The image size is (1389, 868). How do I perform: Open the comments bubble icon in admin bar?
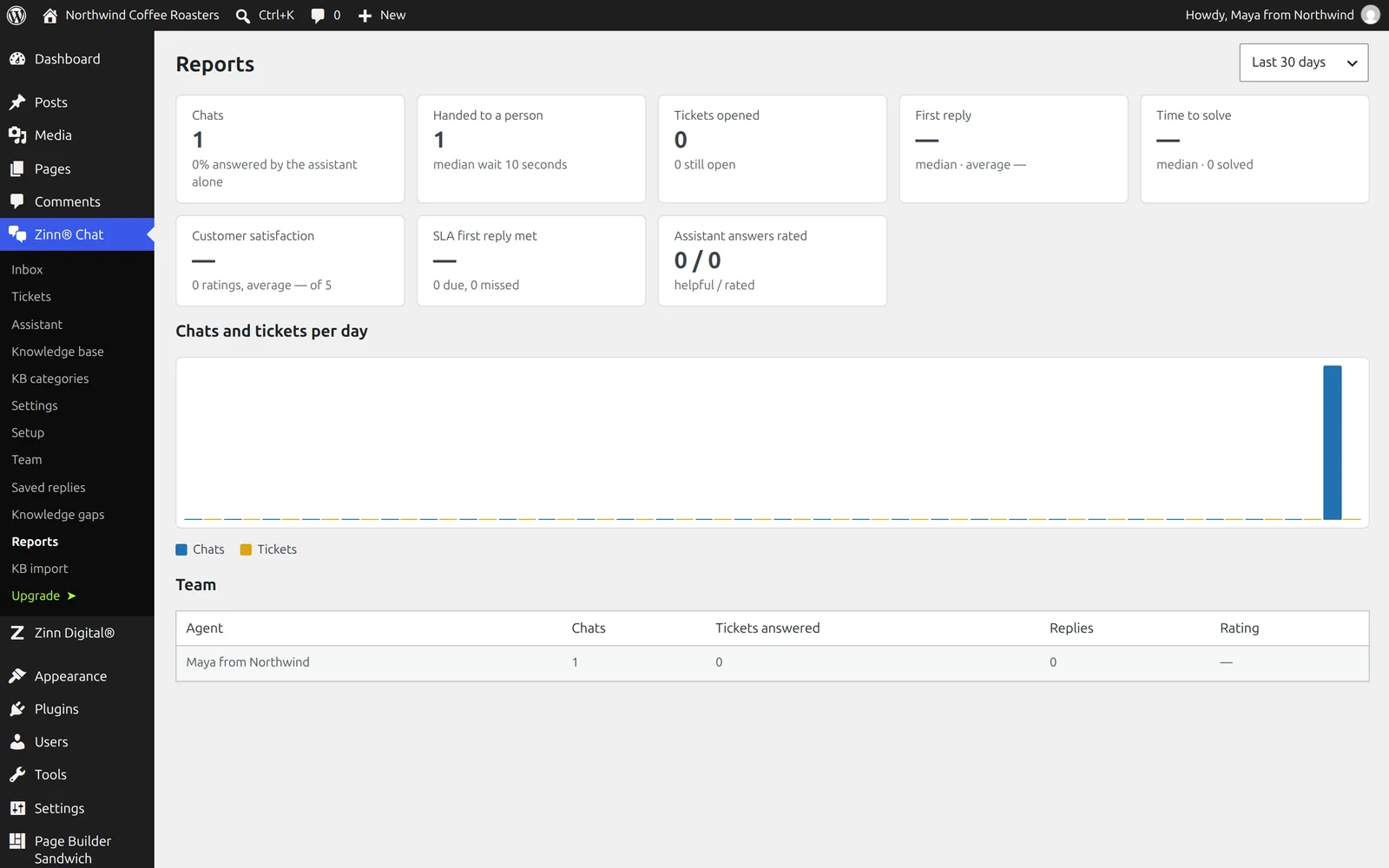tap(318, 16)
